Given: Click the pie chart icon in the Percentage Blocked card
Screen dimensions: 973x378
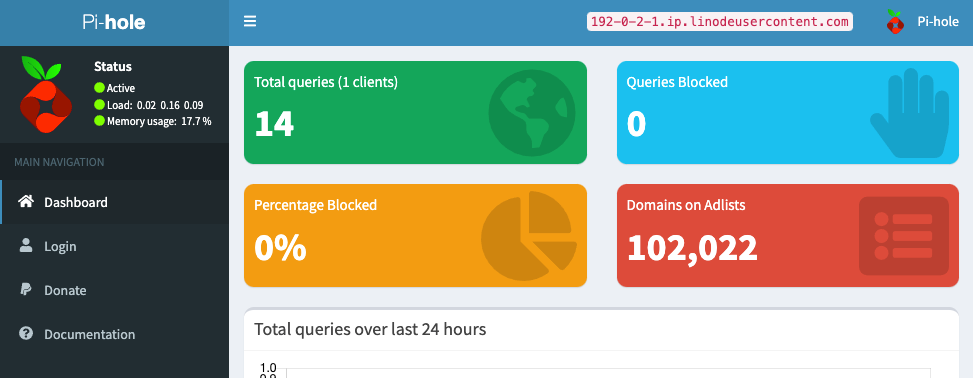Looking at the screenshot, I should (529, 236).
